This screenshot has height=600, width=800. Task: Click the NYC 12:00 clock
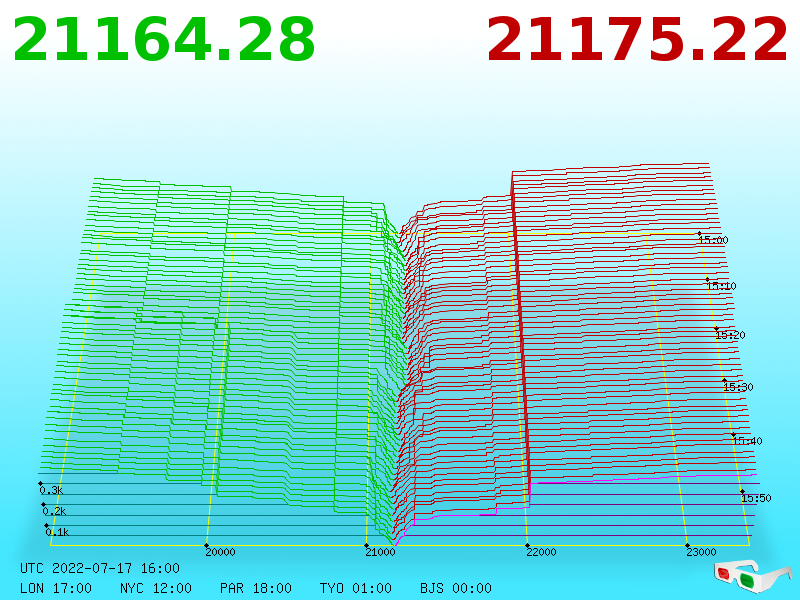tap(156, 588)
